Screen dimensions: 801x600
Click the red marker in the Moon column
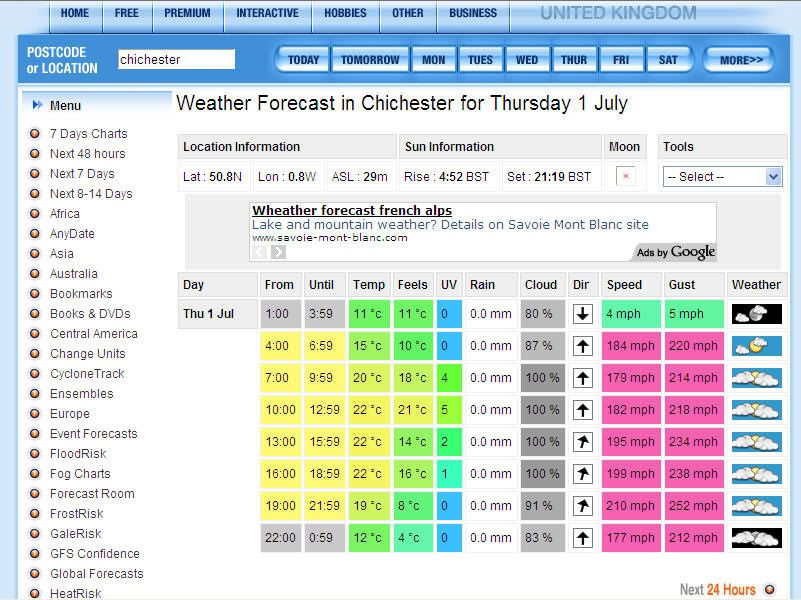coord(625,174)
